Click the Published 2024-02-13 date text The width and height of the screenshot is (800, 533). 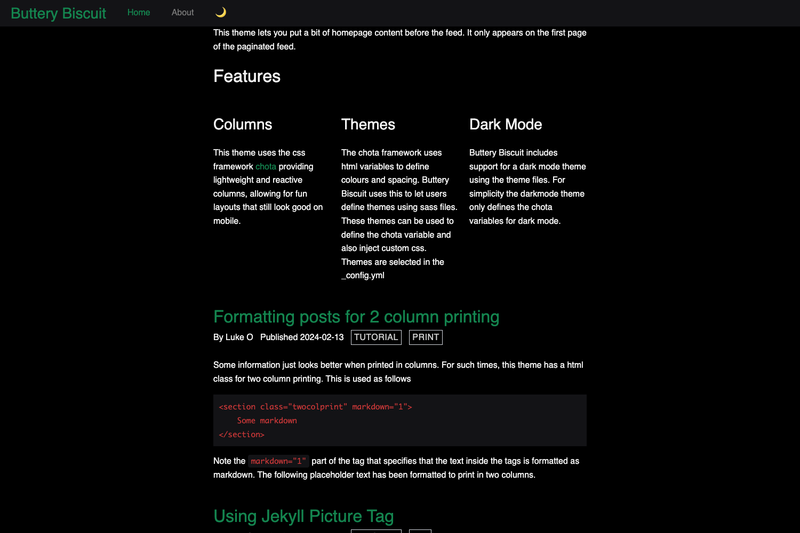302,337
